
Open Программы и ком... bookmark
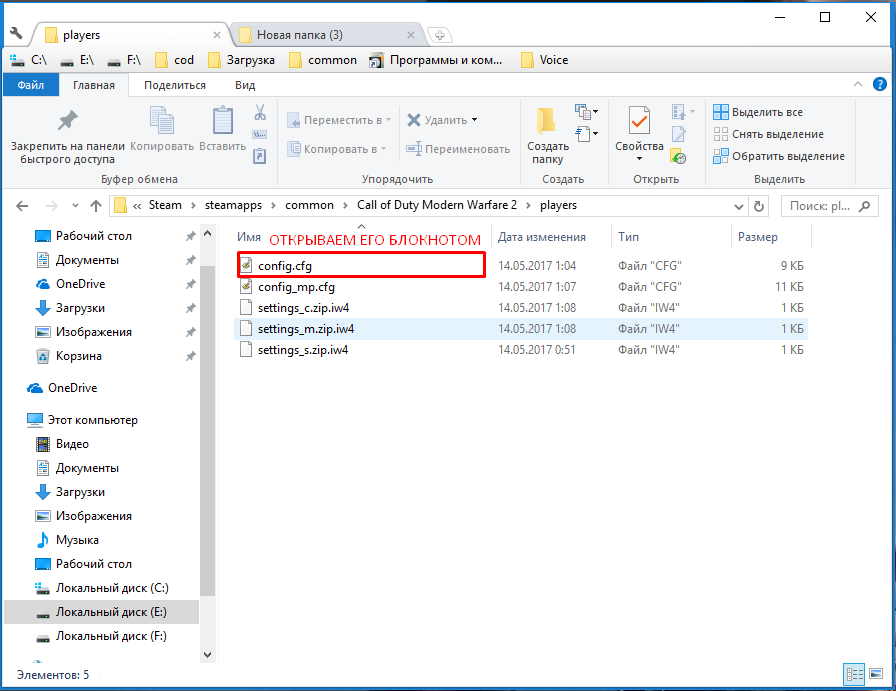click(x=436, y=60)
